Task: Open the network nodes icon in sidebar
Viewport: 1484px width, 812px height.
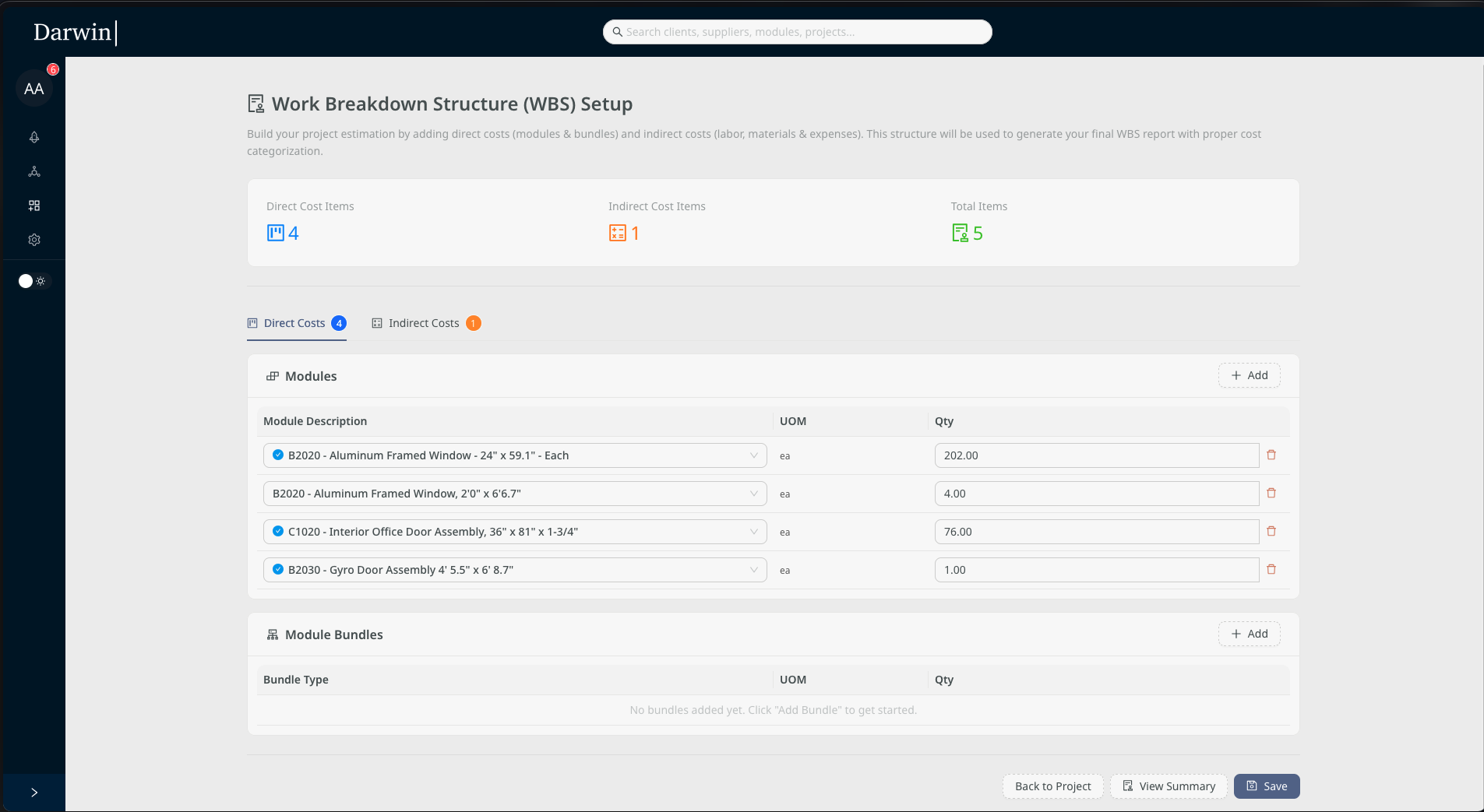Action: (x=34, y=172)
